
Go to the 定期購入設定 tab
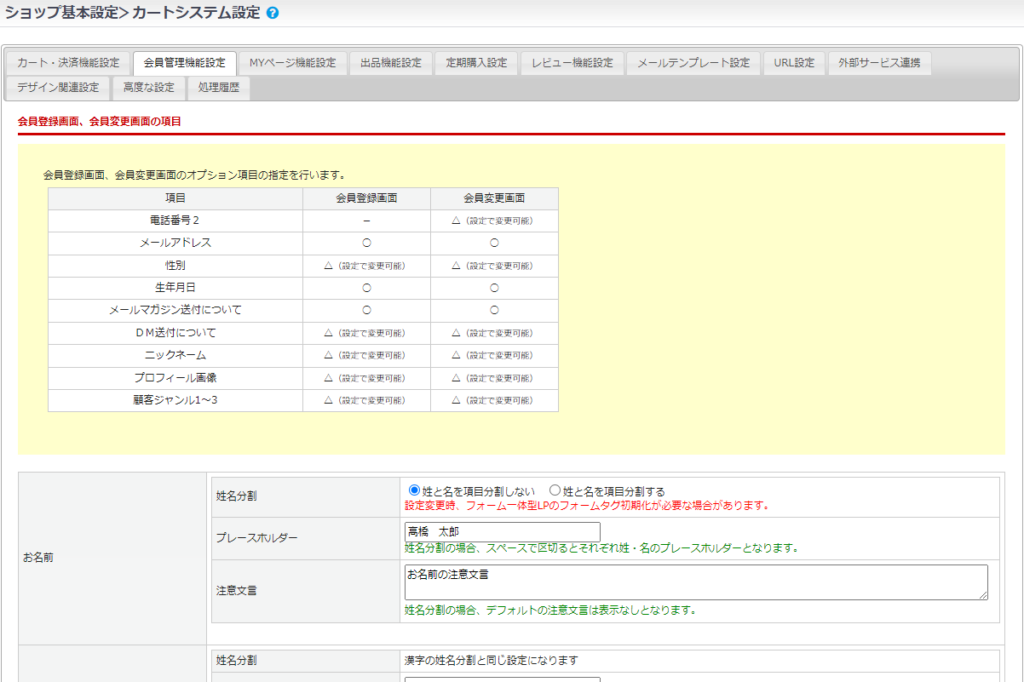coord(477,63)
